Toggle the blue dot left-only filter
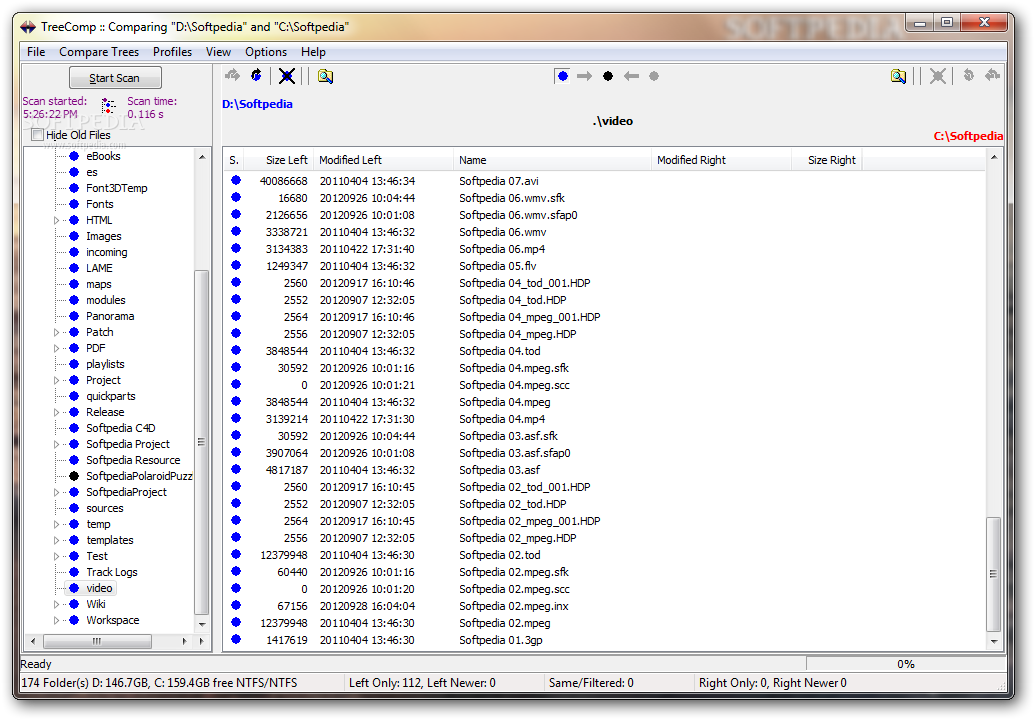Viewport: 1035px width, 720px height. pyautogui.click(x=562, y=76)
